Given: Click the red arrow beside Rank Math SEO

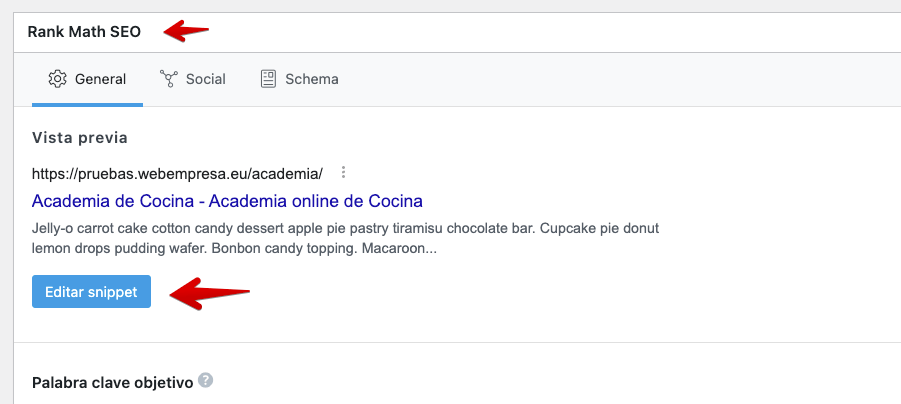Looking at the screenshot, I should tap(186, 30).
